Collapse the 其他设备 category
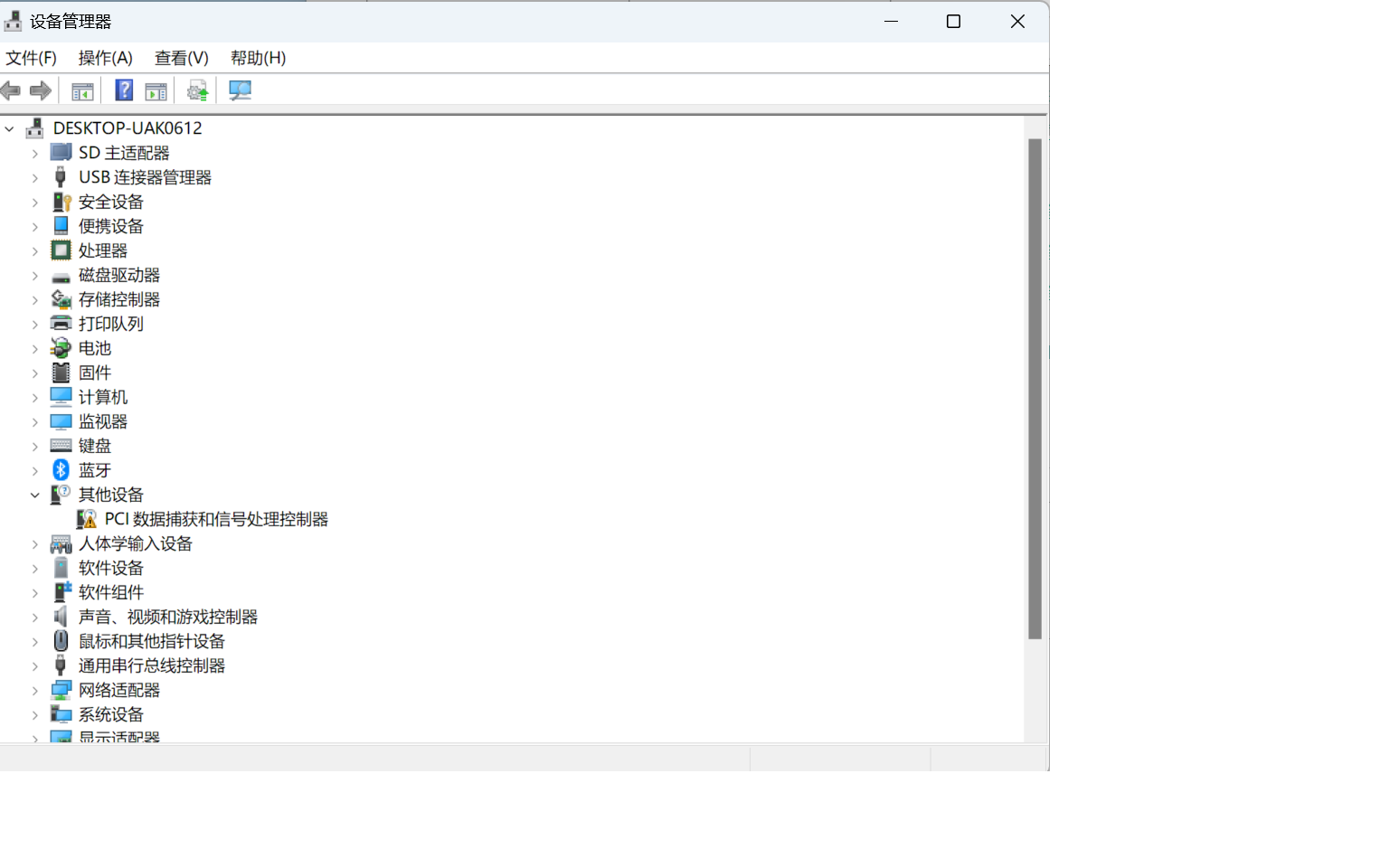This screenshot has height=868, width=1389. coord(35,495)
